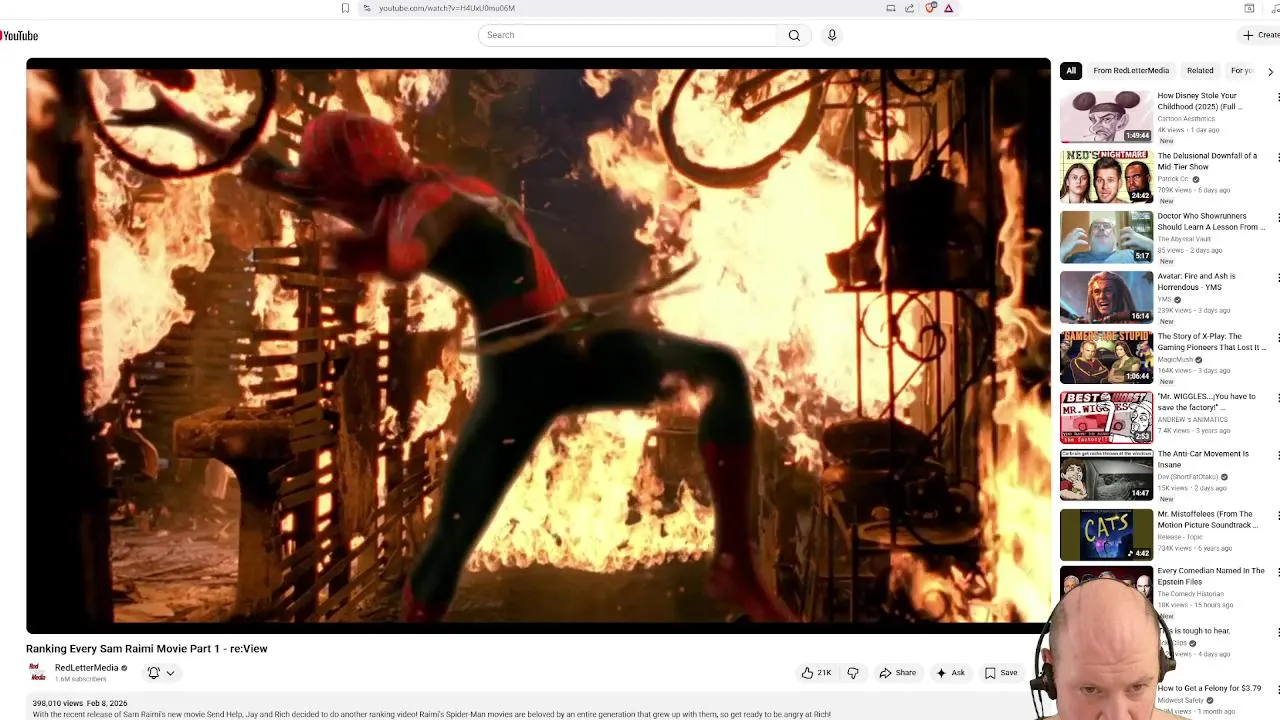Open more options for Doctor Who Showrunners video
This screenshot has width=1280, height=720.
[x=1277, y=218]
